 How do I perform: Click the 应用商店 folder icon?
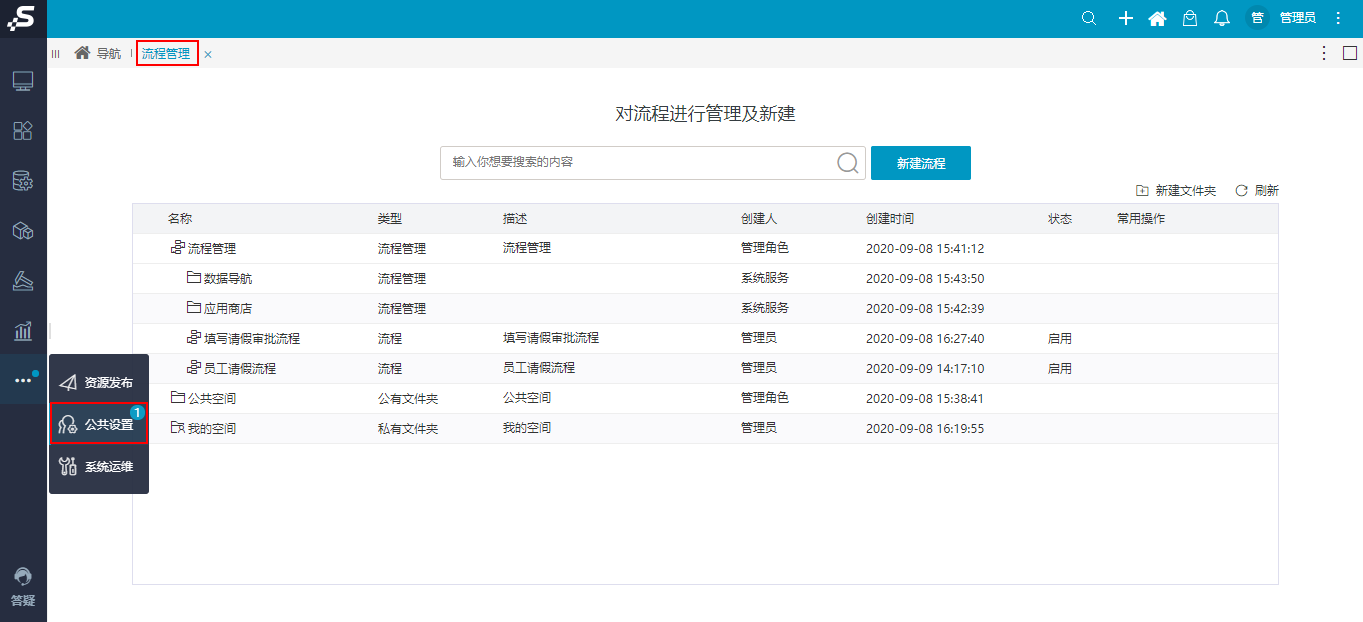click(194, 308)
